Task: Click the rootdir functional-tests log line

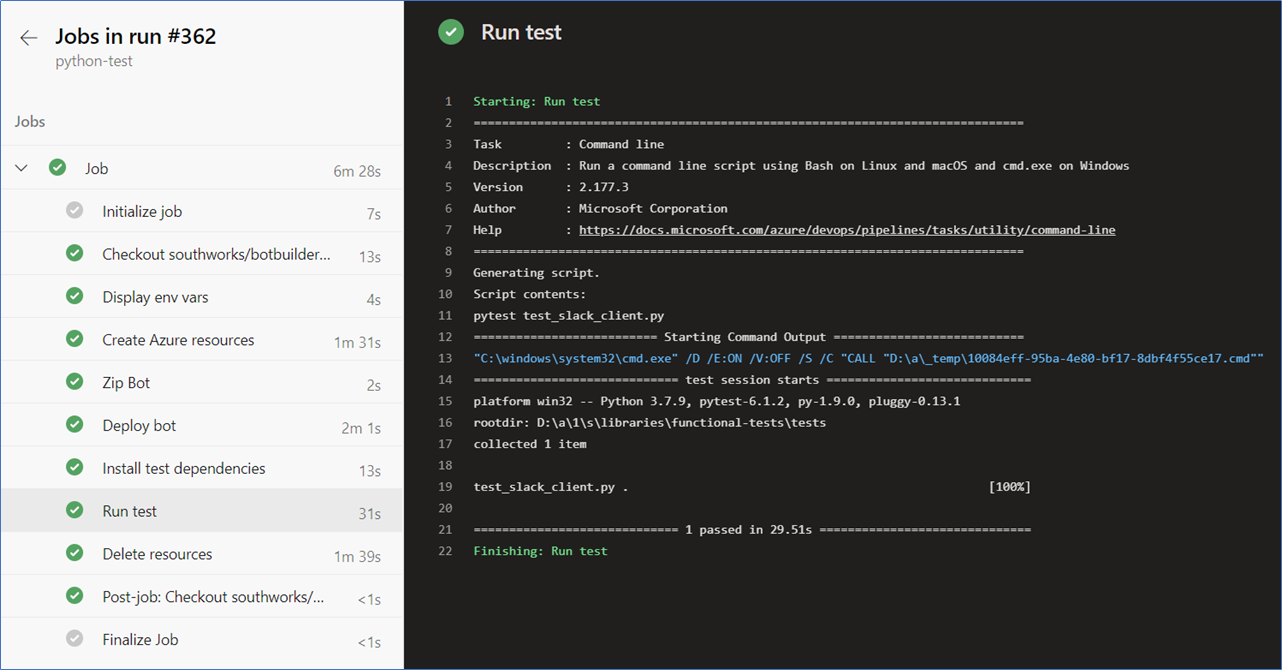Action: [x=649, y=422]
